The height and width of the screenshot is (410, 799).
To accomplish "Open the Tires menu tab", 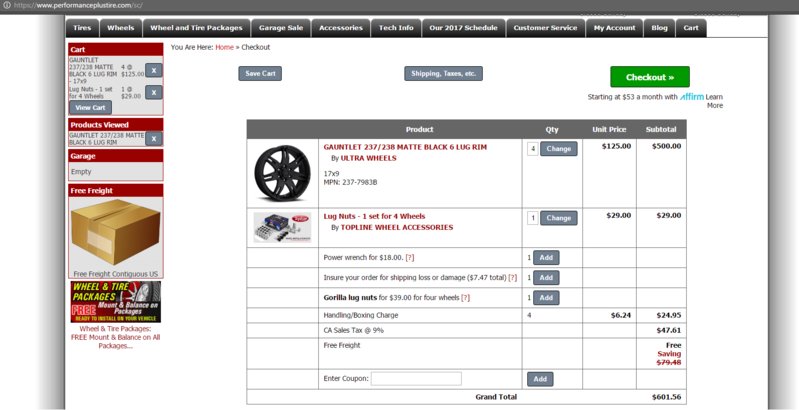I will (x=82, y=28).
